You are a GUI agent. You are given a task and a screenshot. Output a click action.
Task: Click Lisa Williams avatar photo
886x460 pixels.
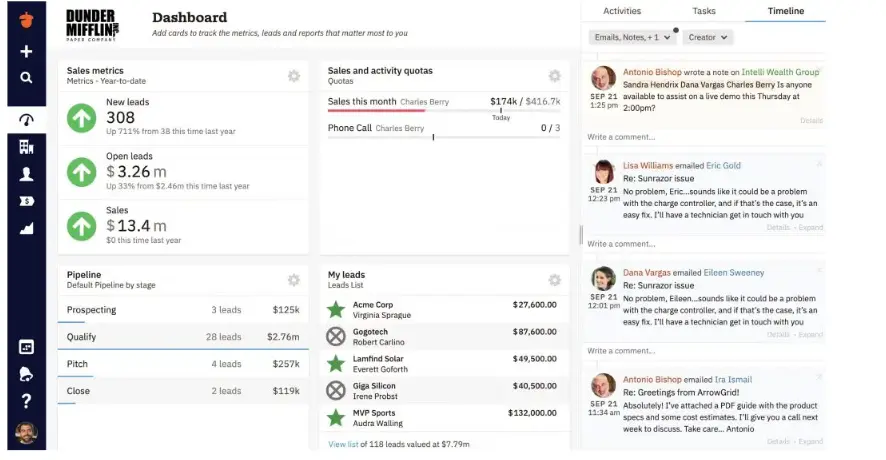click(603, 172)
